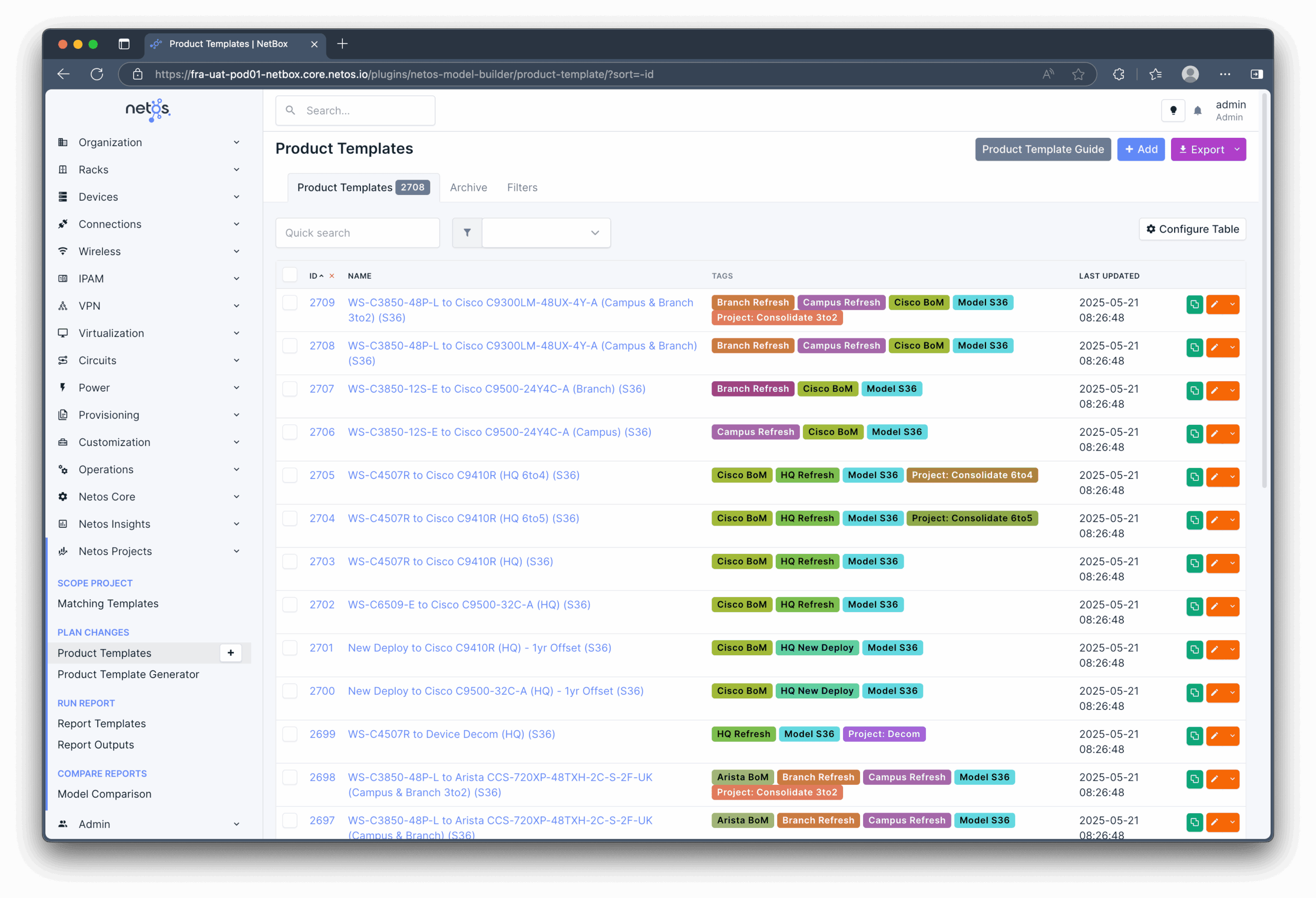This screenshot has width=1316, height=898.
Task: Expand the Netos Core section
Action: [149, 496]
